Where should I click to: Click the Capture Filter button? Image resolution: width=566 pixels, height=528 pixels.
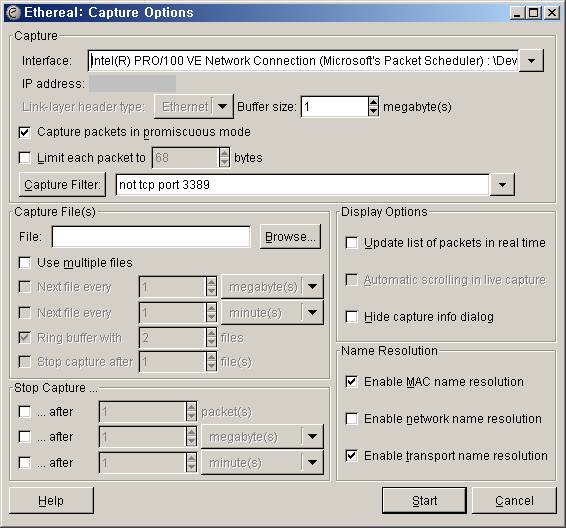point(62,184)
